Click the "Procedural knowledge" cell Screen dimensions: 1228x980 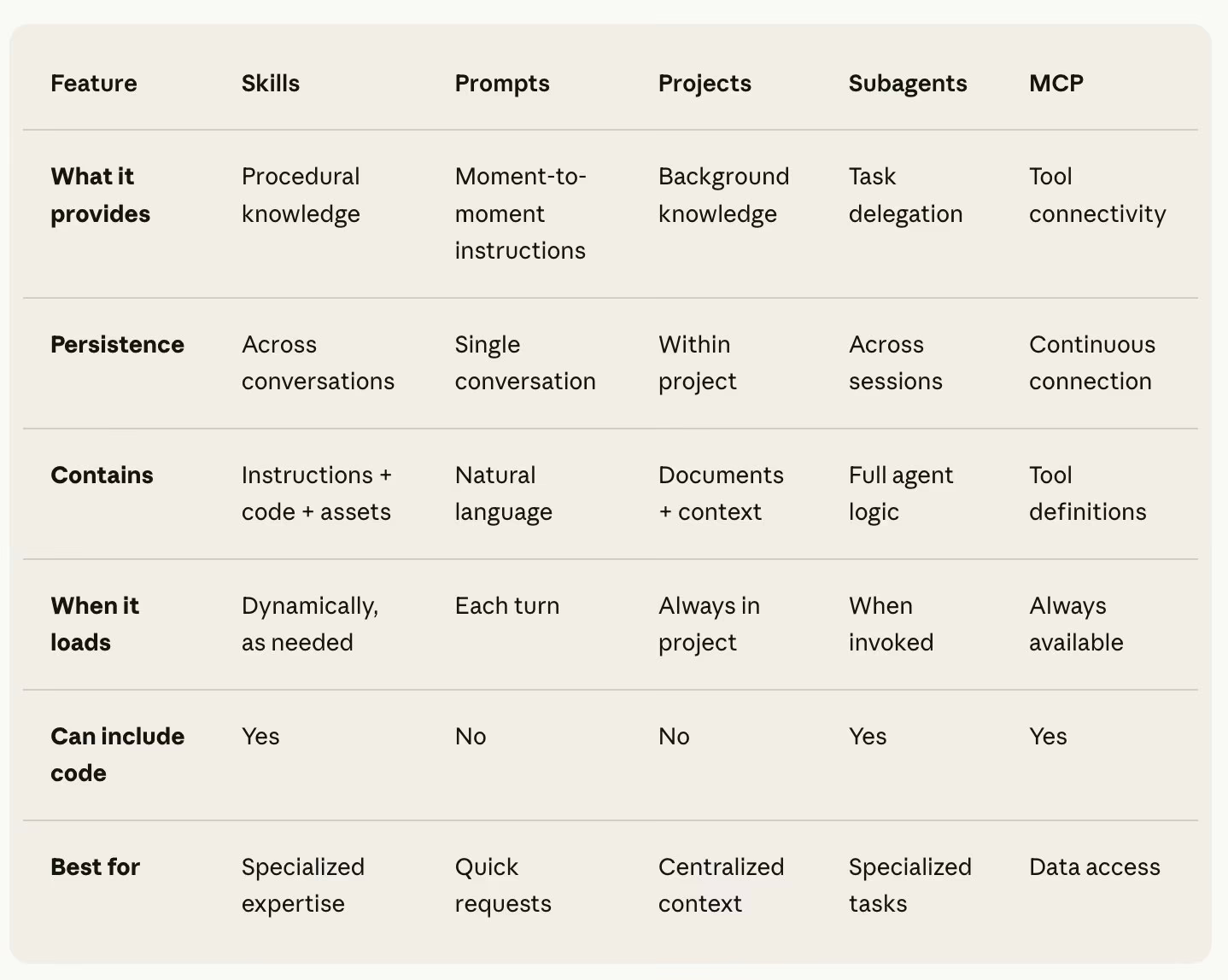click(301, 195)
